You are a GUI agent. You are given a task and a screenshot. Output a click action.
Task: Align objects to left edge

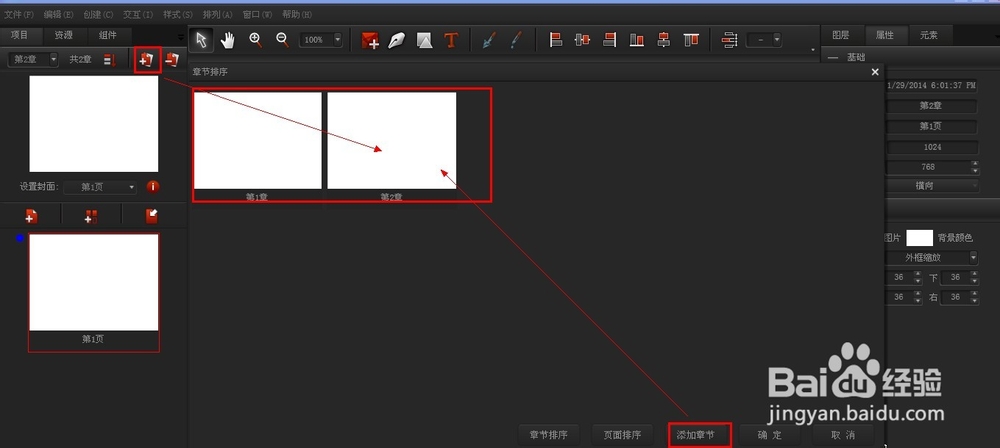pos(555,40)
